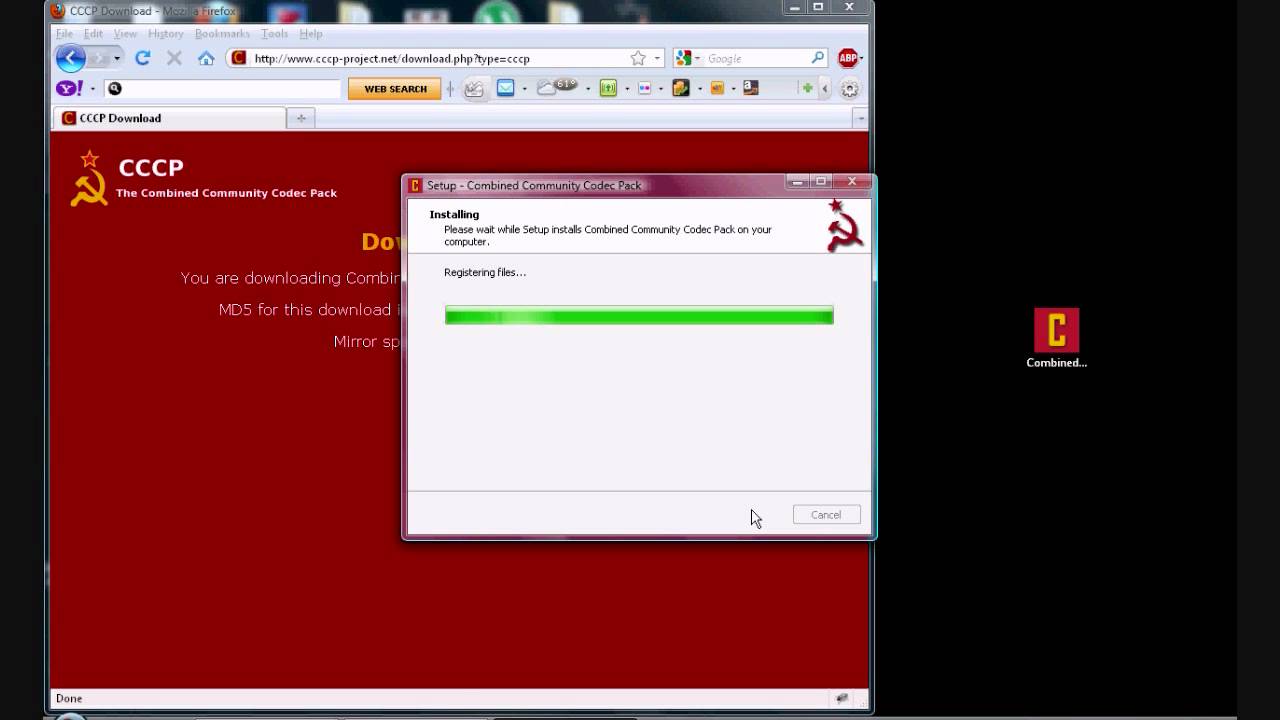Open the View menu

pyautogui.click(x=125, y=33)
